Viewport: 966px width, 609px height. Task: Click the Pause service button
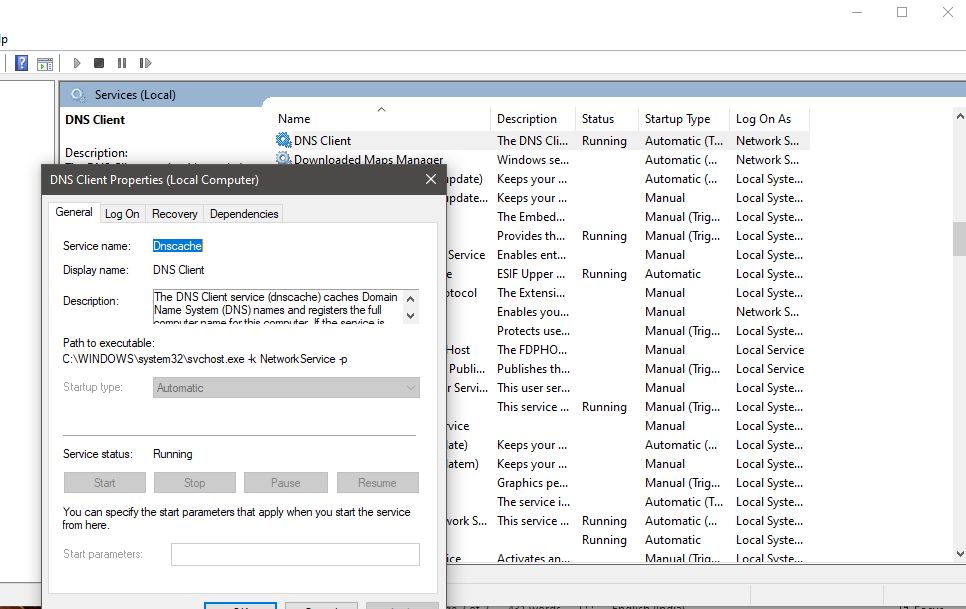click(x=285, y=483)
